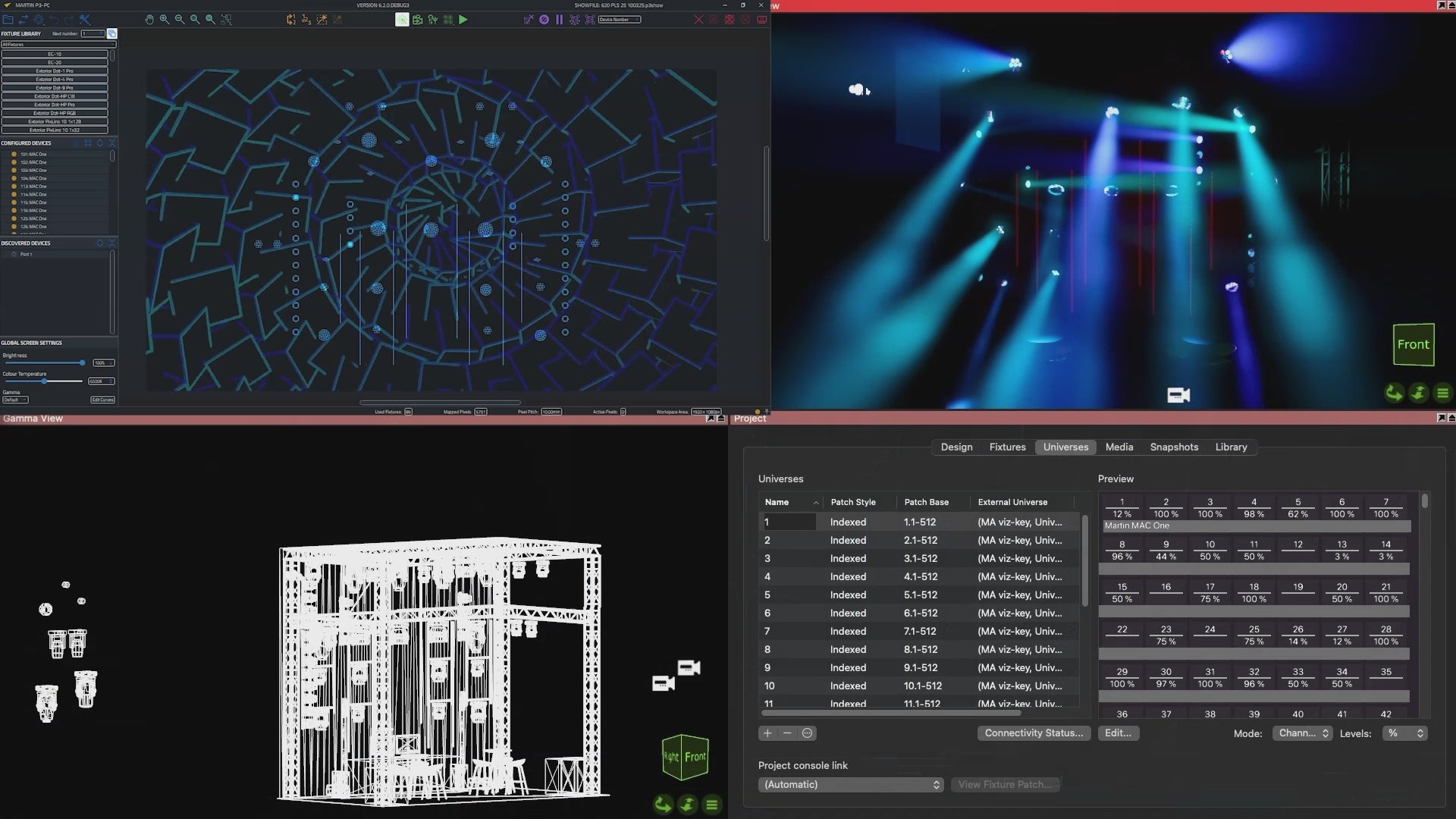Image resolution: width=1456 pixels, height=819 pixels.
Task: Click the open folder icon
Action: 8,20
